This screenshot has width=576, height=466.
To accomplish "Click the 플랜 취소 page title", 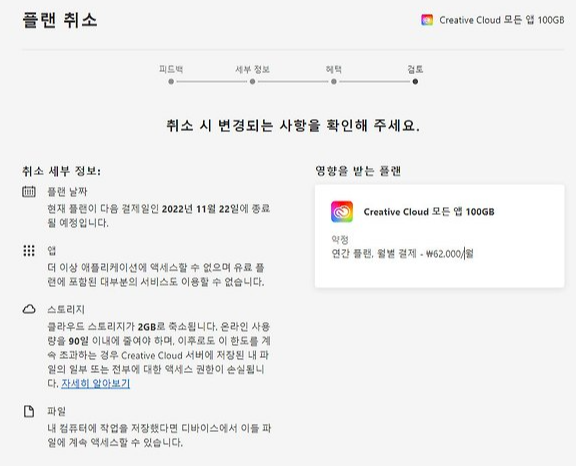I will coord(60,20).
